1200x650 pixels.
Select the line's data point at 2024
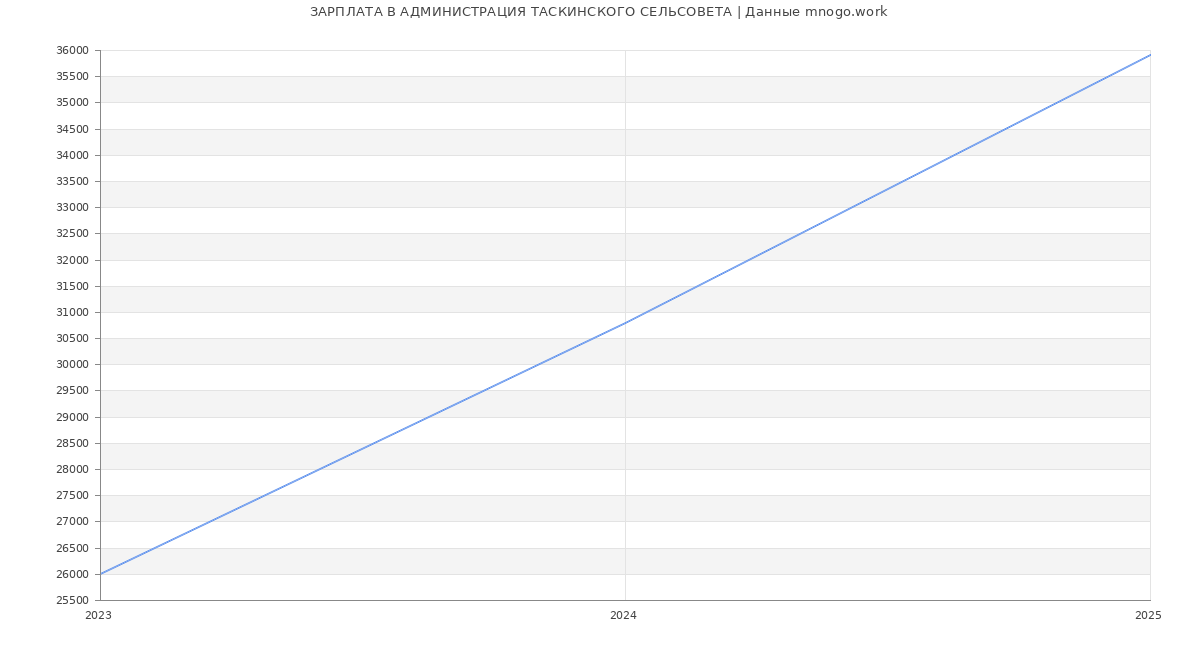point(625,323)
